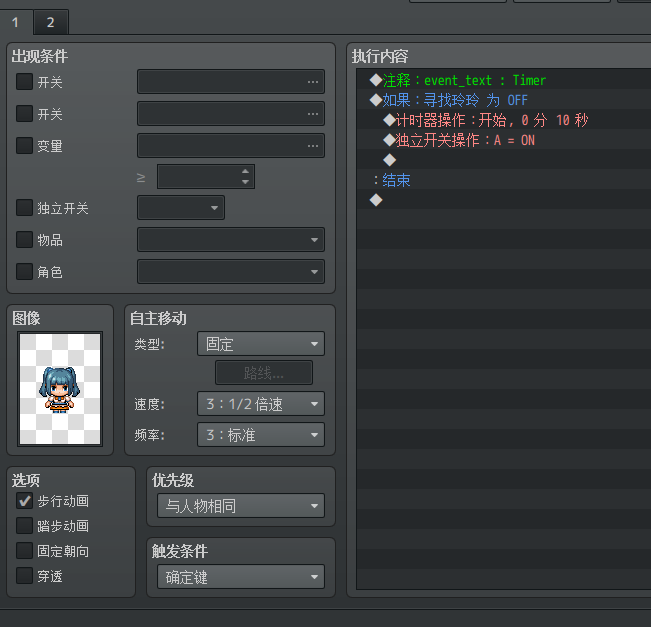
Task: Enable the first 开关 condition checkbox
Action: tap(24, 82)
